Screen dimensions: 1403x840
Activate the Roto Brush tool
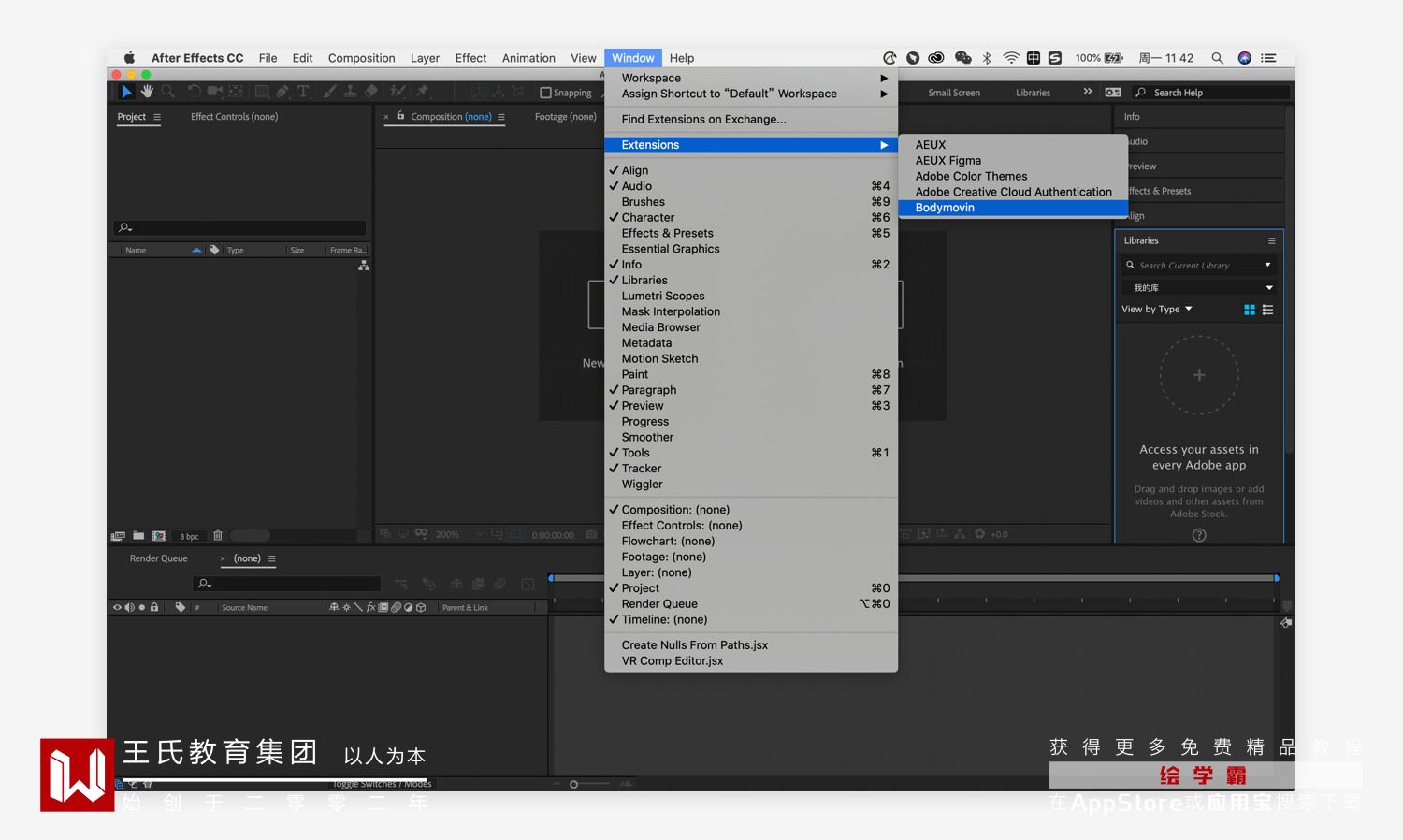(398, 92)
